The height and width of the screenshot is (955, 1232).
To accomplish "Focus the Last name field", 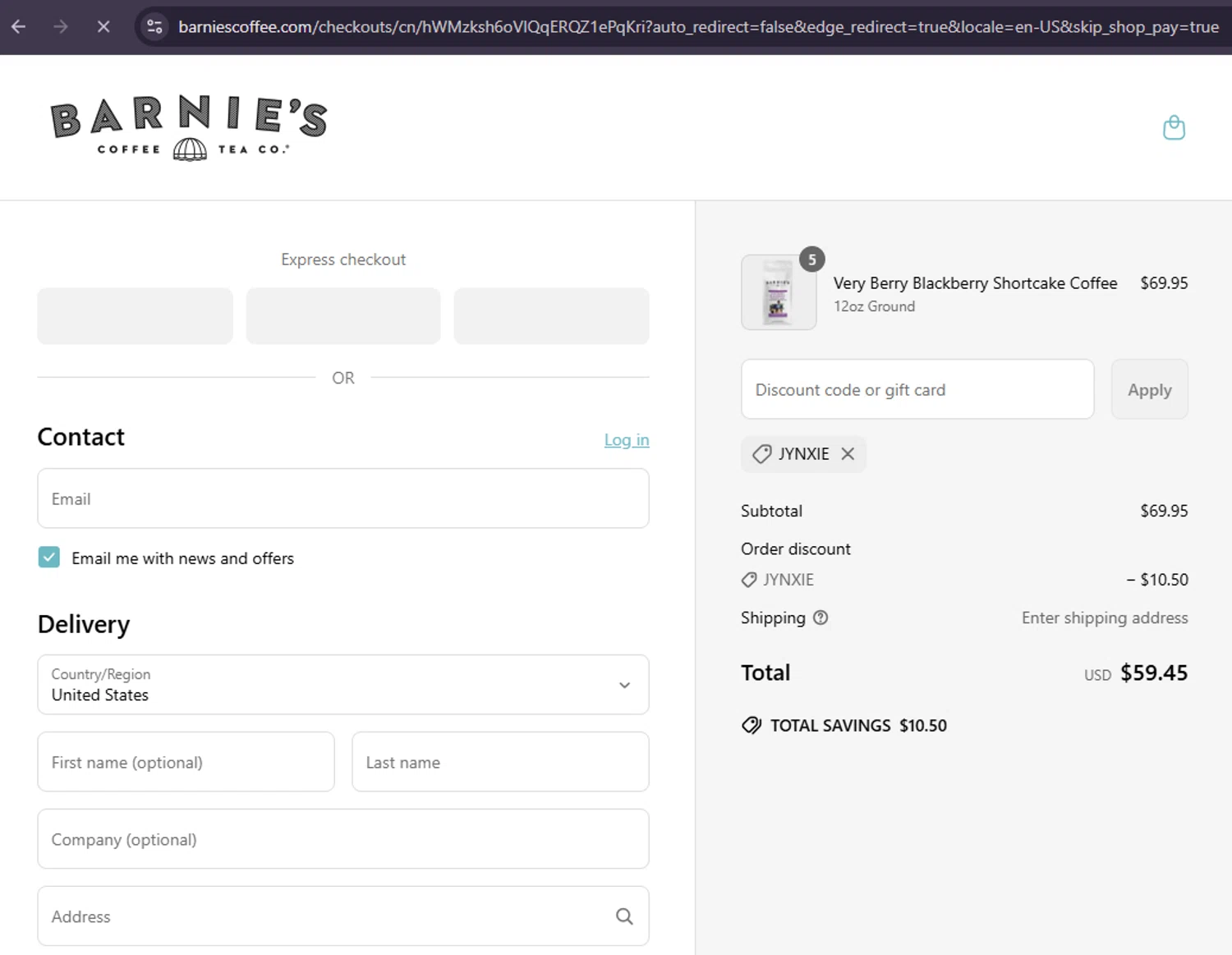I will (x=500, y=762).
